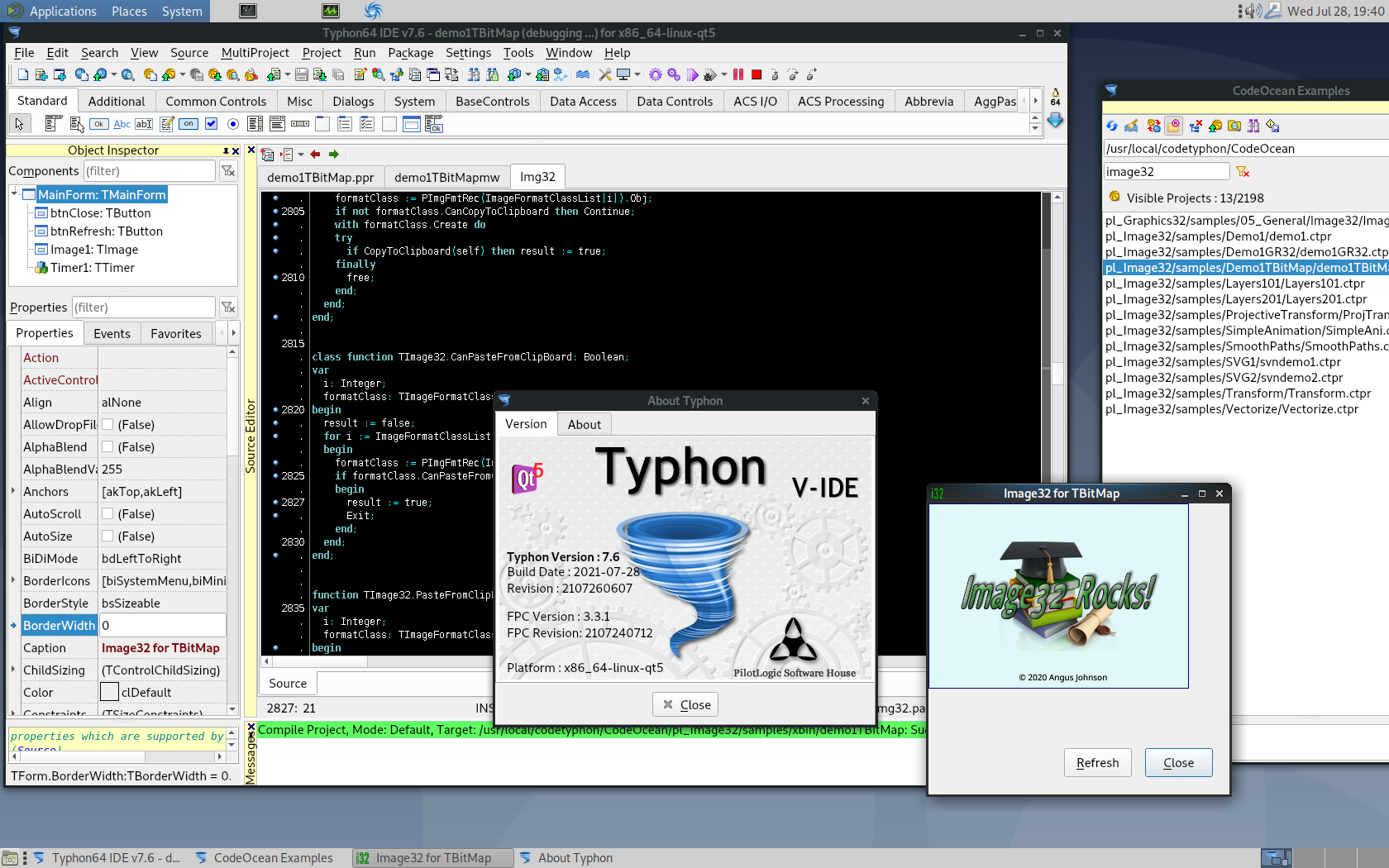This screenshot has height=868, width=1389.
Task: Pick the TToggleBox 'on' component icon
Action: pos(189,124)
